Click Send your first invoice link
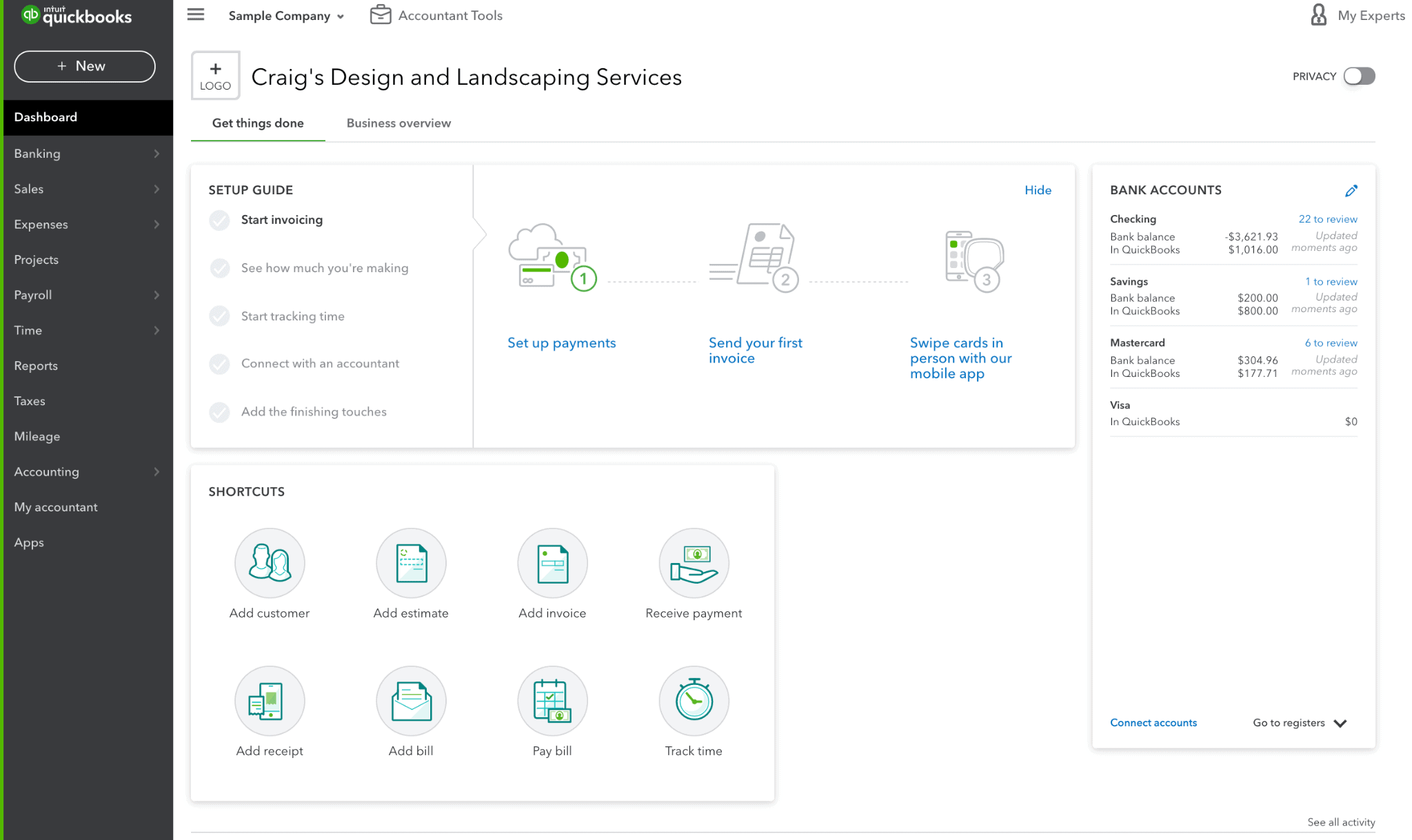This screenshot has width=1412, height=840. (756, 350)
